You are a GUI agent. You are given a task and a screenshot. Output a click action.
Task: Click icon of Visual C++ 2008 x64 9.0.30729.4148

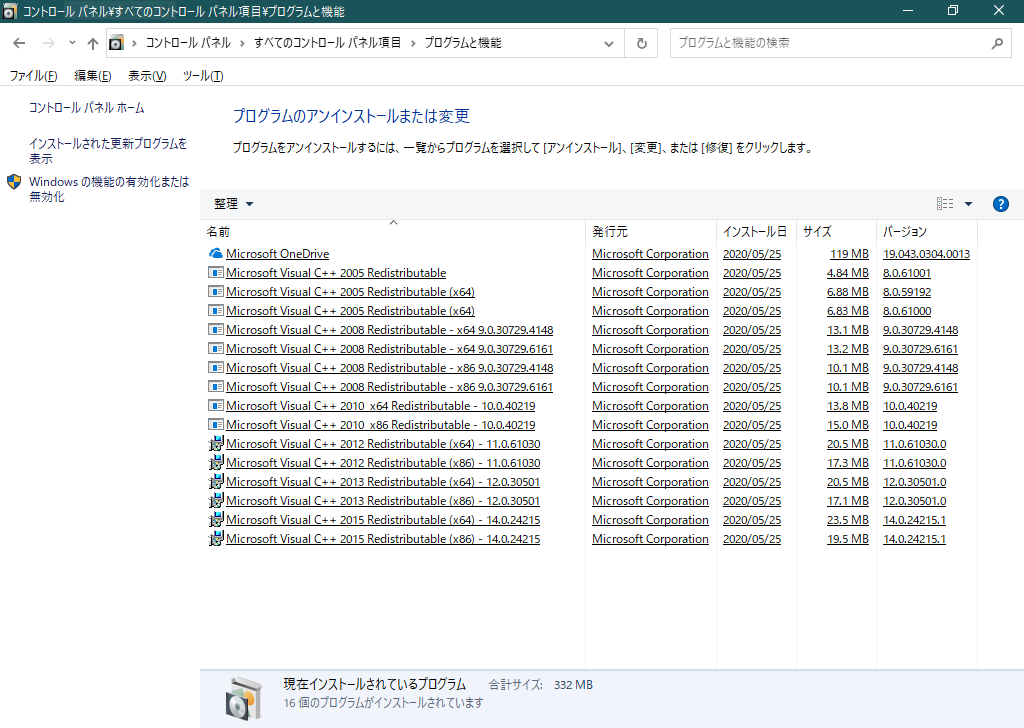pyautogui.click(x=216, y=329)
